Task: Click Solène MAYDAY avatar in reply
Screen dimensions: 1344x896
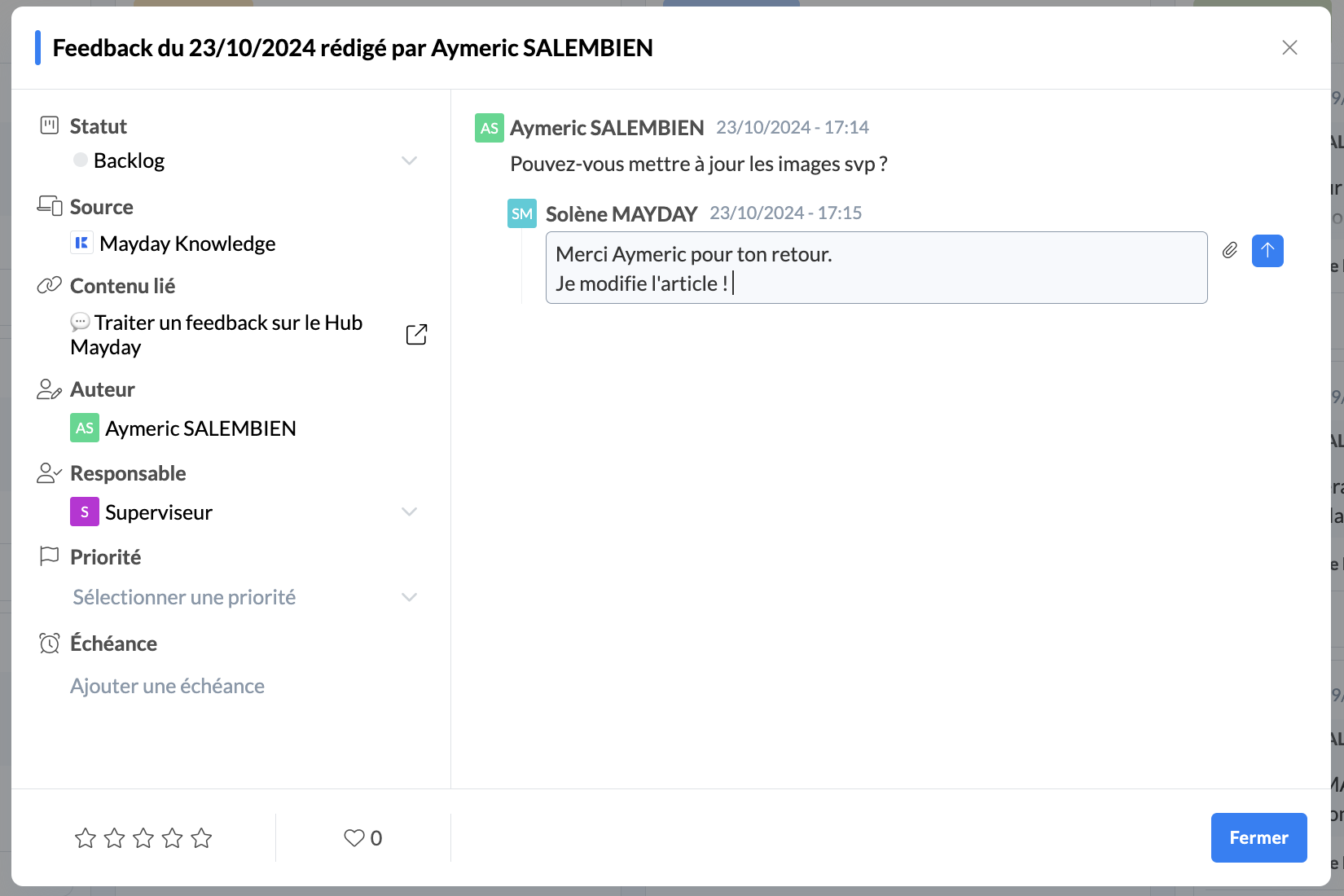Action: [521, 214]
